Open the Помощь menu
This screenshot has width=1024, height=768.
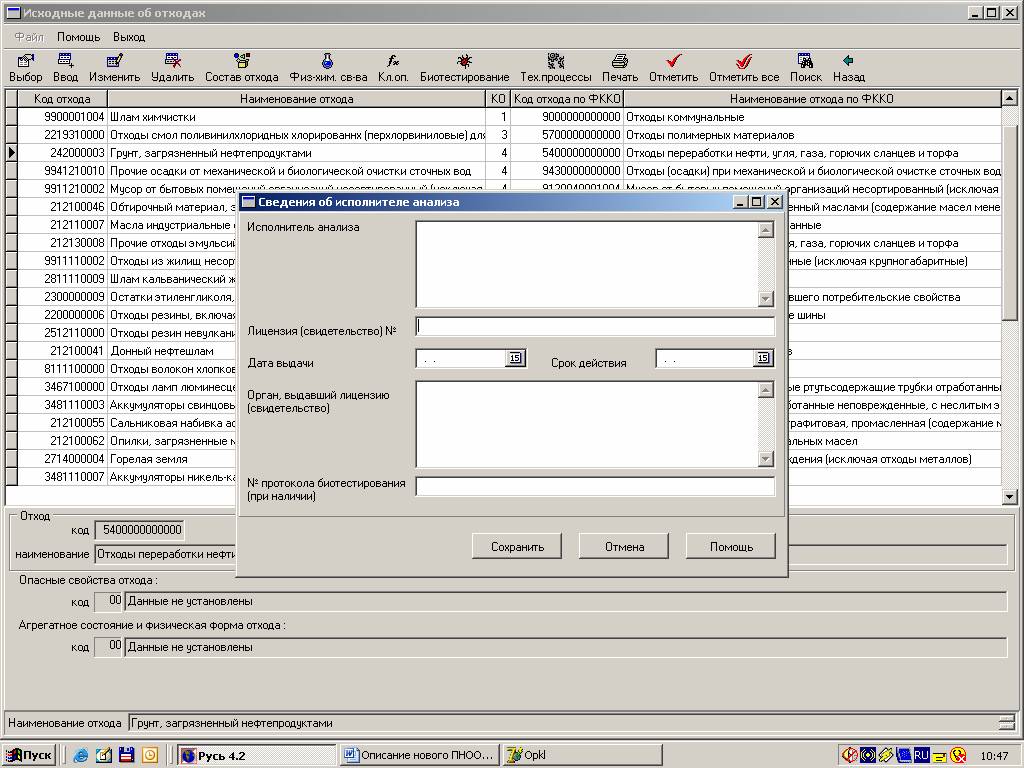click(x=78, y=37)
